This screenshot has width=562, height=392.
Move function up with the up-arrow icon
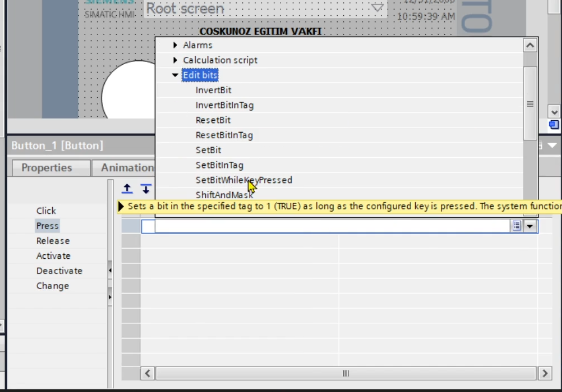(127, 188)
